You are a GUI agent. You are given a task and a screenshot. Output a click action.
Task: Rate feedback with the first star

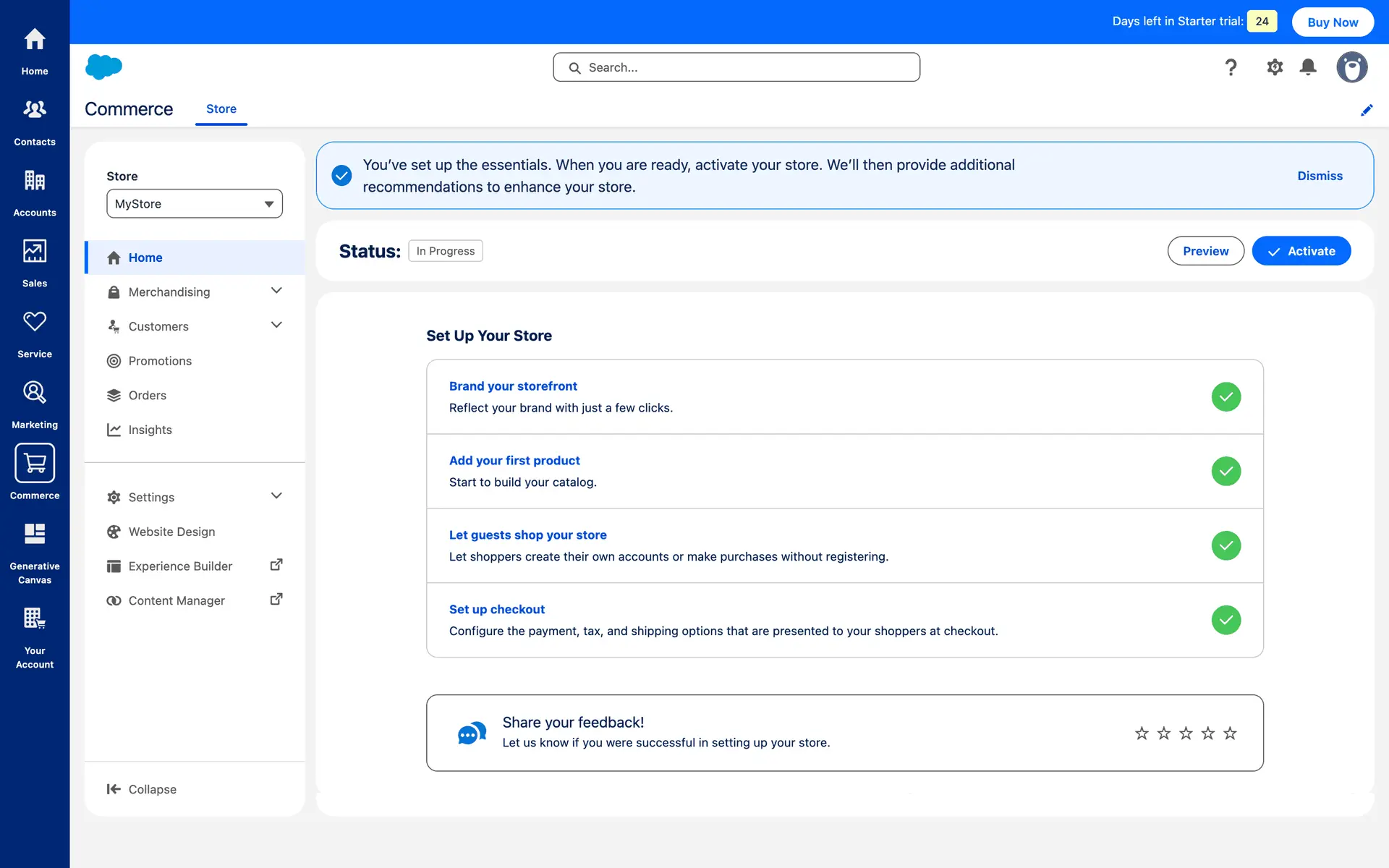click(x=1142, y=733)
